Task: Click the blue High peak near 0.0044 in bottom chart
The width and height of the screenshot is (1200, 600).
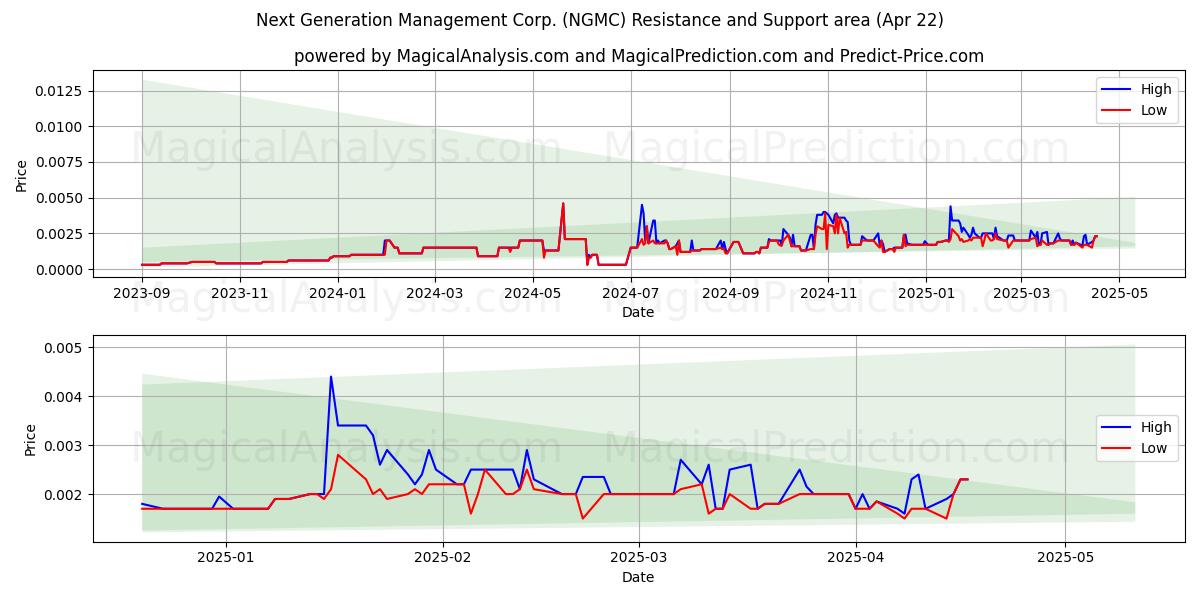Action: tap(331, 378)
